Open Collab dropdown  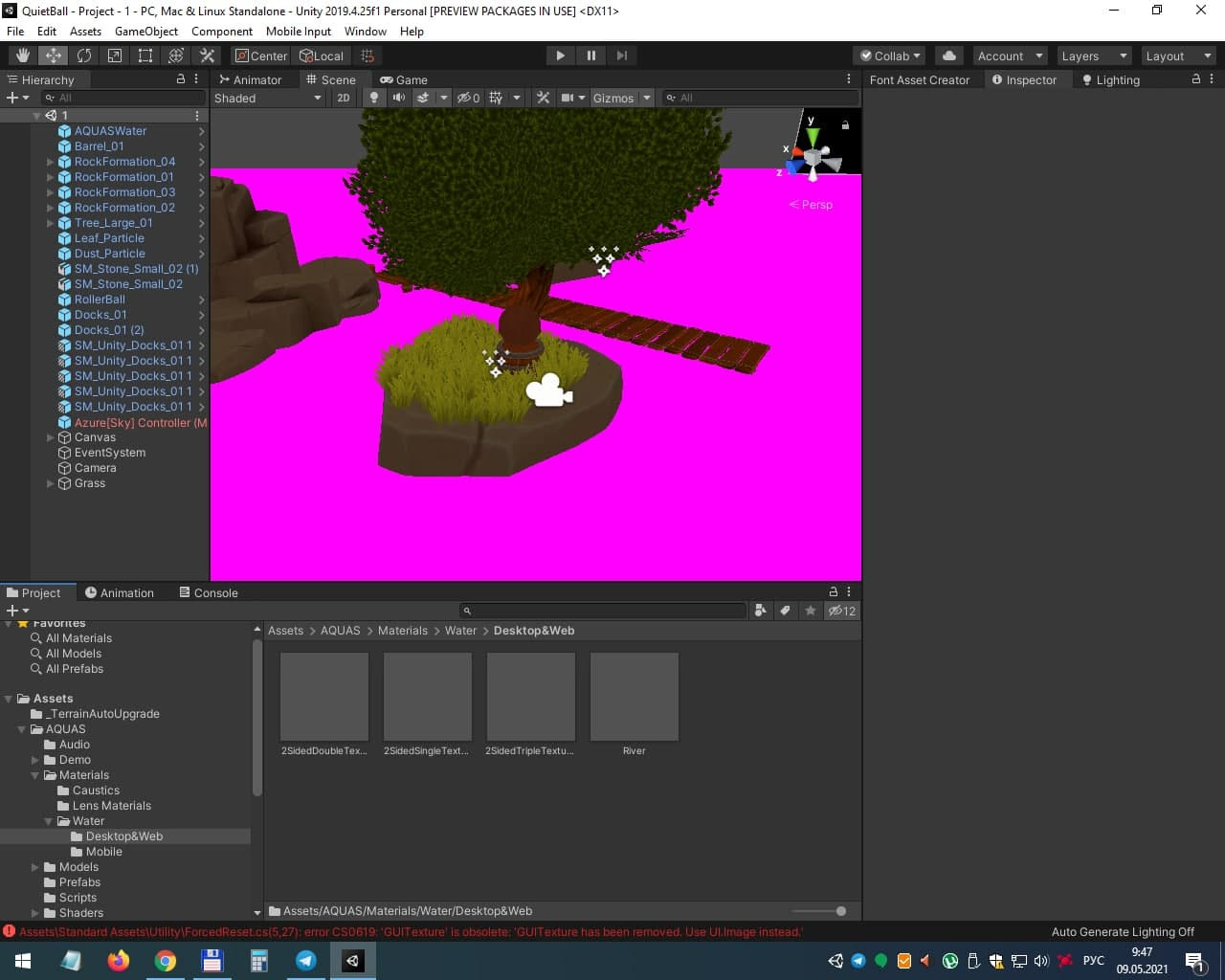(x=890, y=56)
